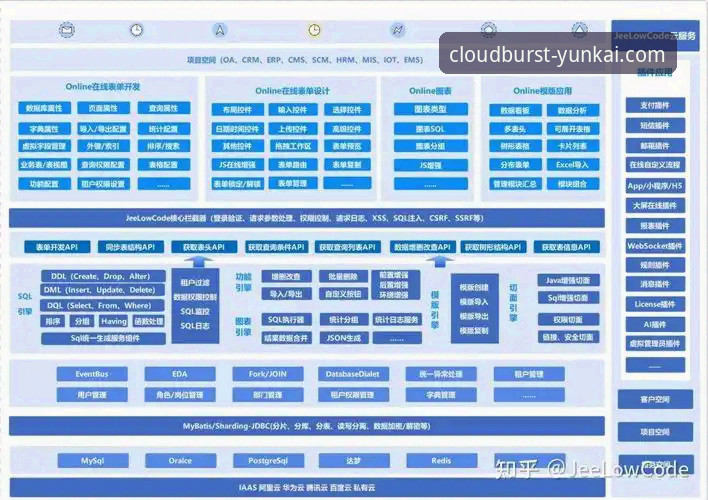The width and height of the screenshot is (708, 500).
Task: Click the IAAS cloud providers bar
Action: 307,487
